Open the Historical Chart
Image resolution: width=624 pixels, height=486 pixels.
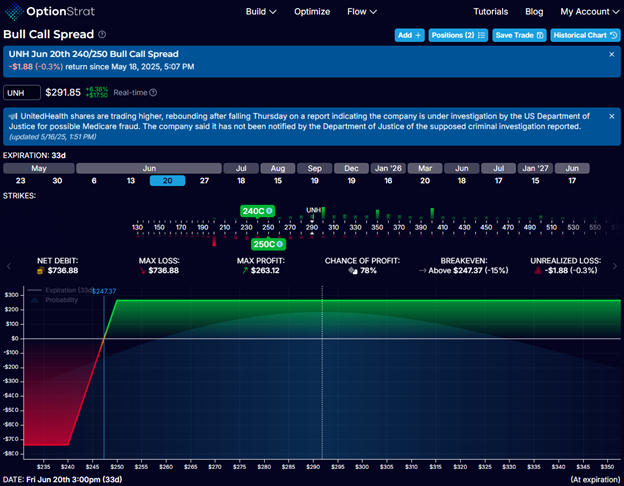coord(585,35)
